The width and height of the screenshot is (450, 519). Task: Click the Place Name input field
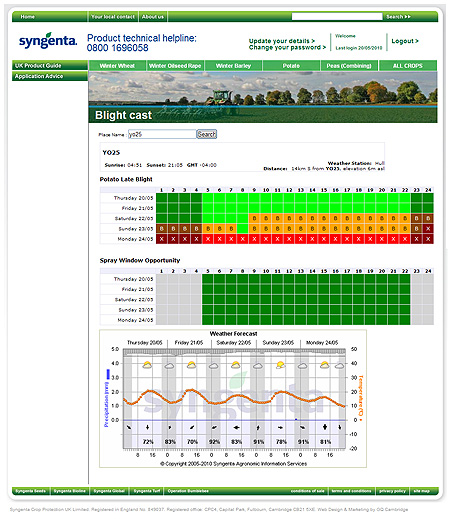162,134
